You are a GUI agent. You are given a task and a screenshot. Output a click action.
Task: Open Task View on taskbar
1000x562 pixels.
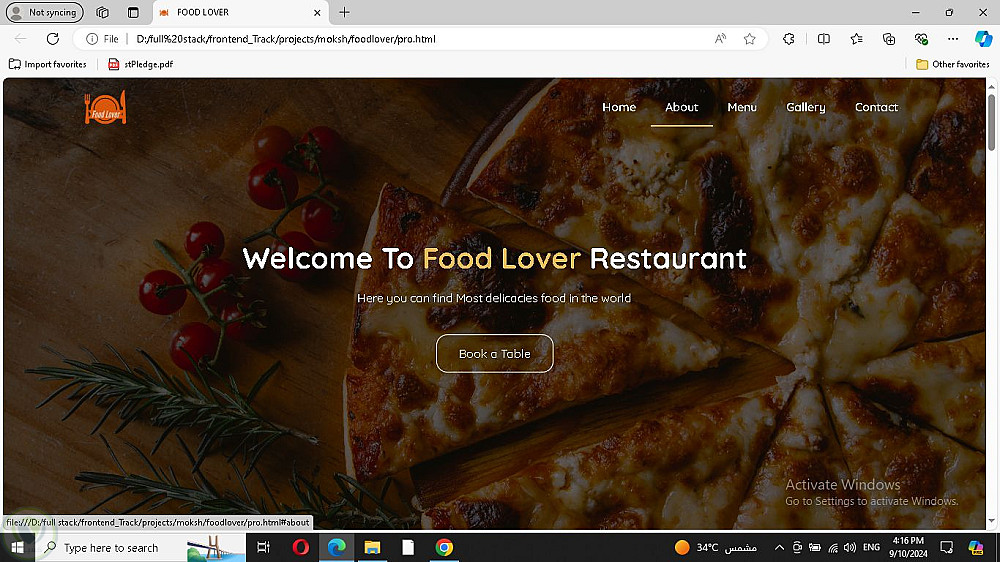point(263,547)
